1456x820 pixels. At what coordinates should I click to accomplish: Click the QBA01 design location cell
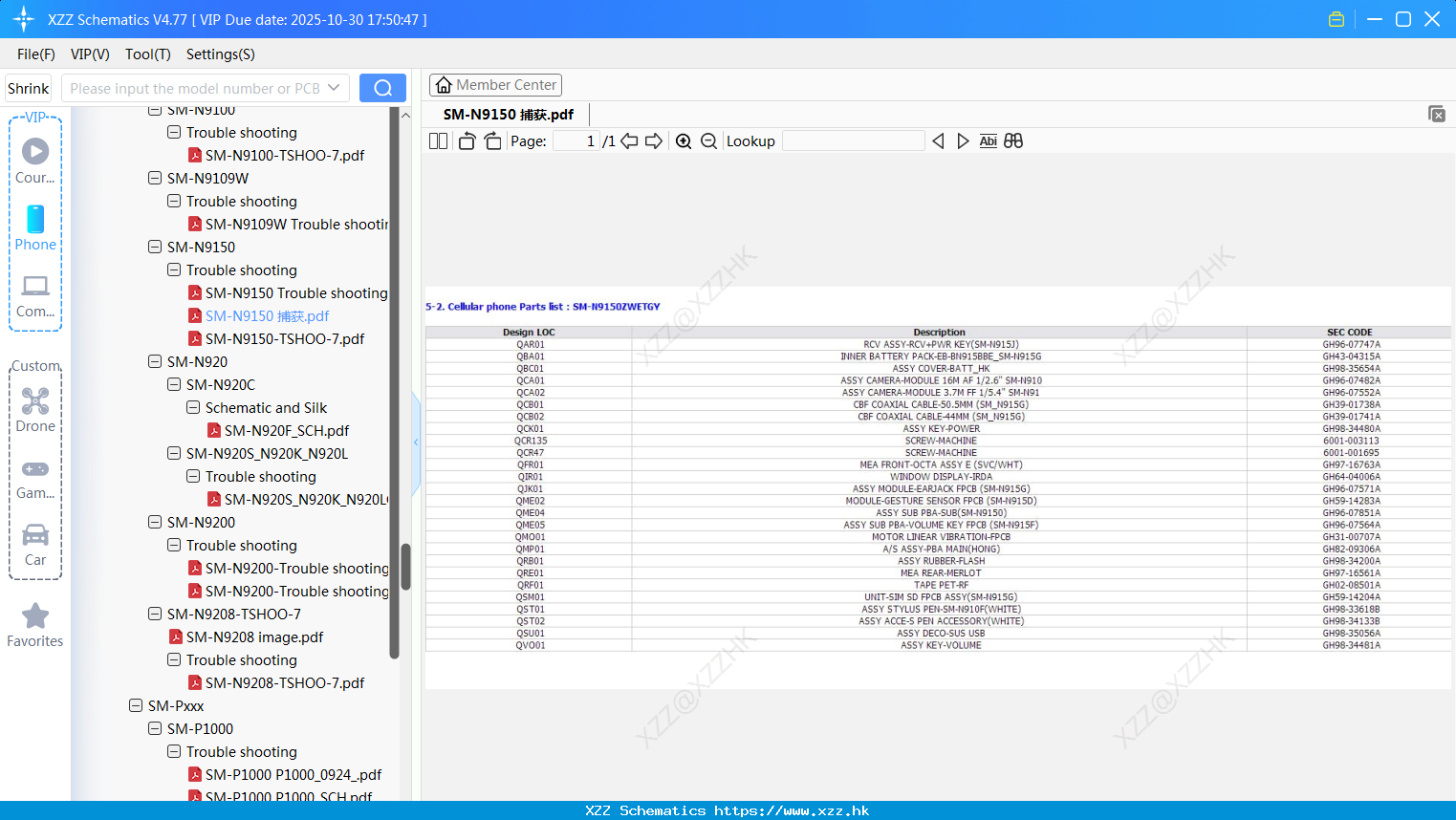(x=531, y=356)
